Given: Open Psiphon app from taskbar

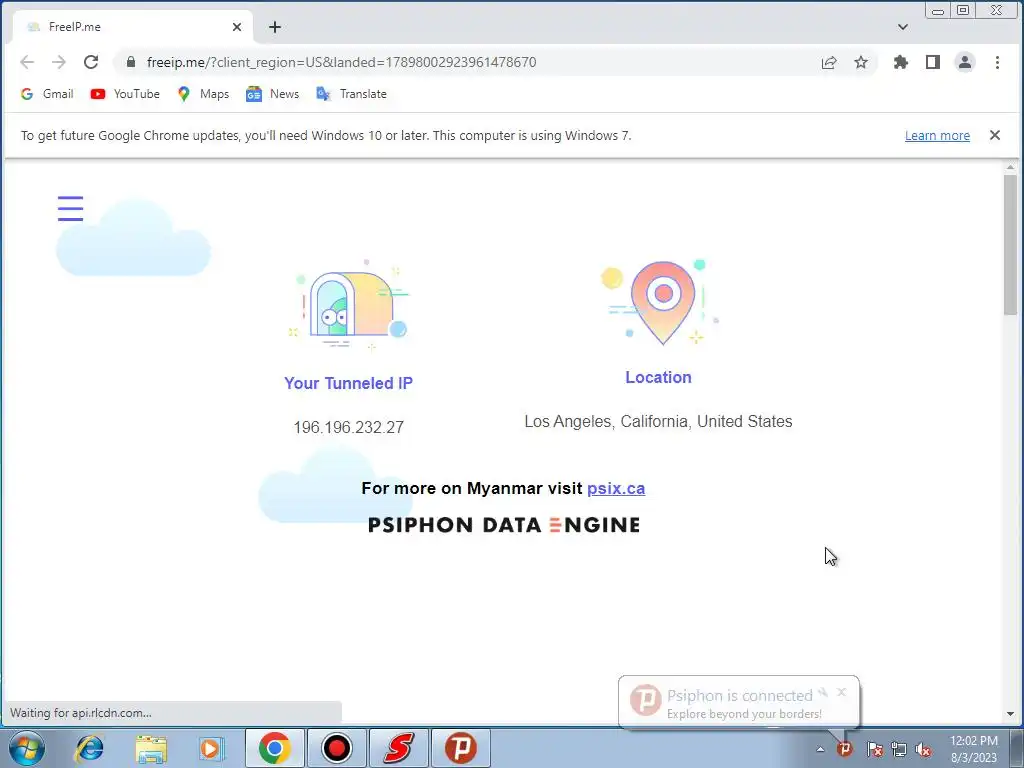Looking at the screenshot, I should coord(460,748).
